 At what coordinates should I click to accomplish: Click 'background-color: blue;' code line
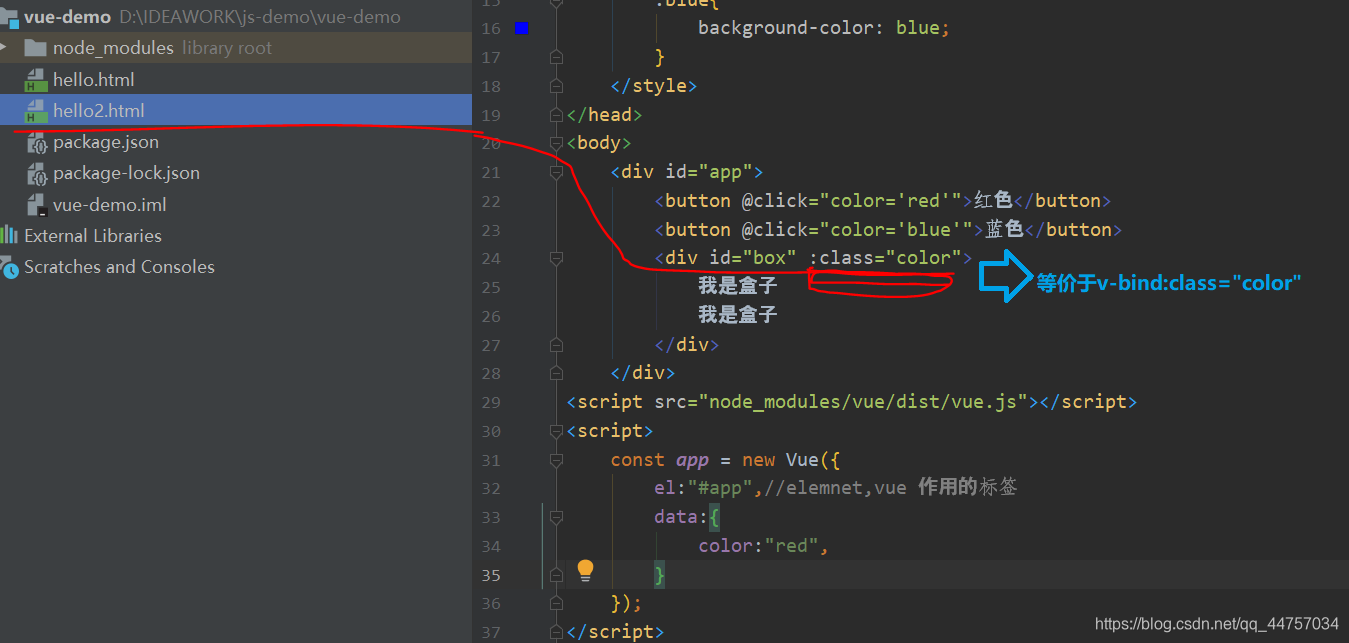pos(823,28)
